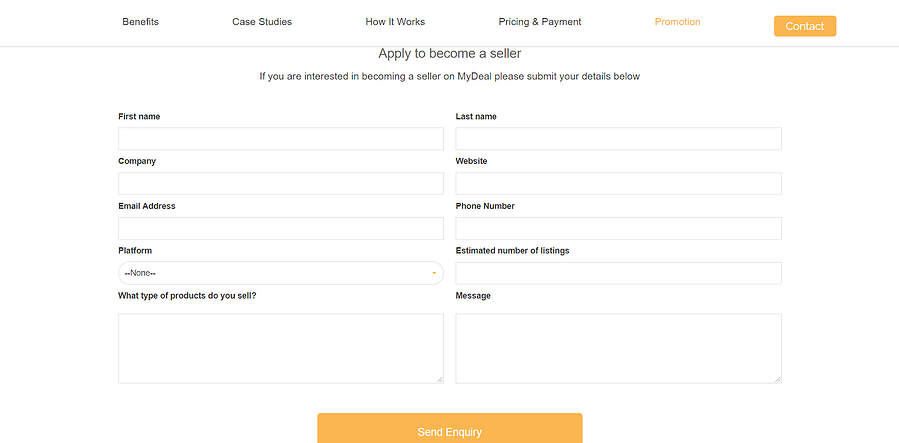Click into the Last name field

(x=618, y=139)
